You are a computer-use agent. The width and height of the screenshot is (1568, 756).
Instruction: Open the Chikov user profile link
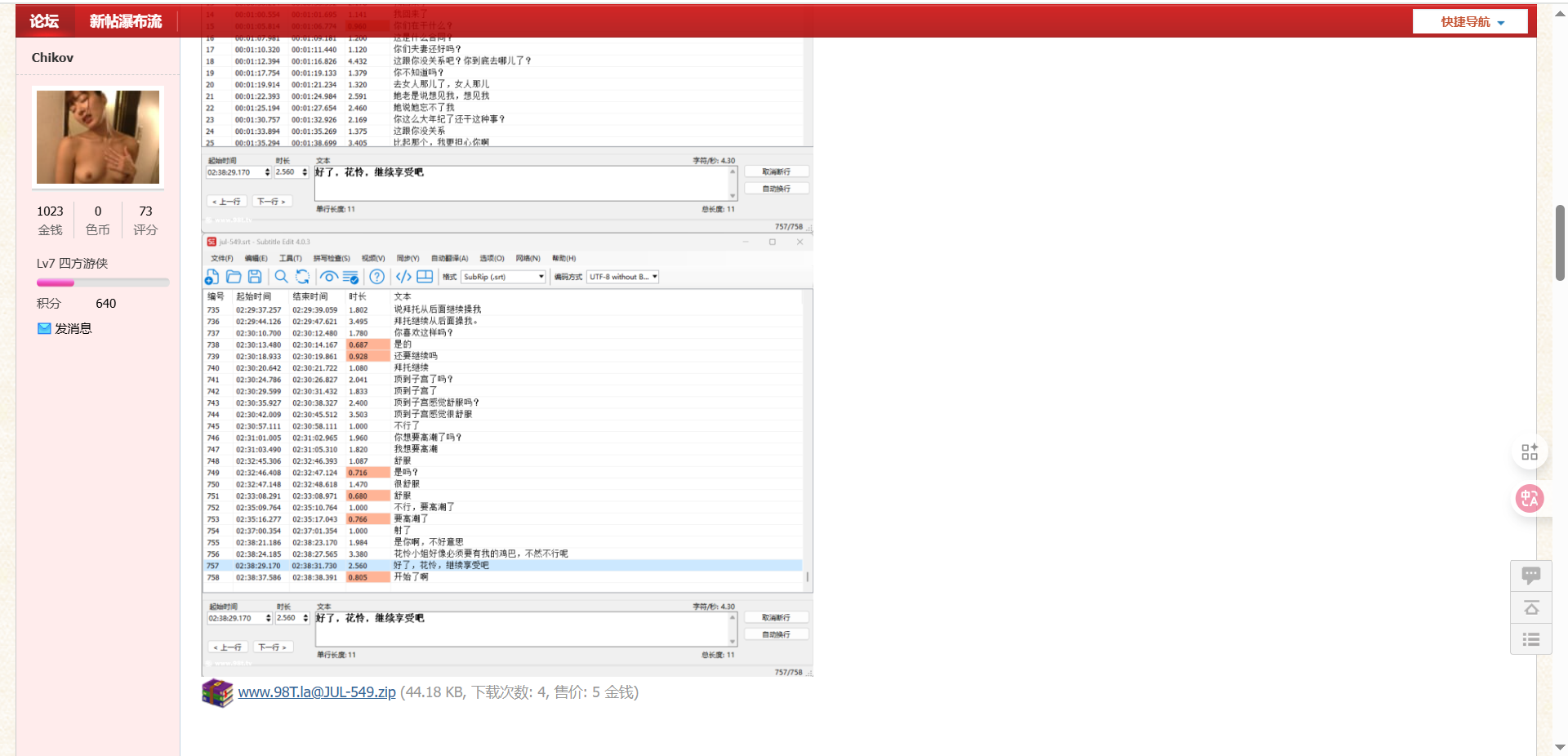52,57
